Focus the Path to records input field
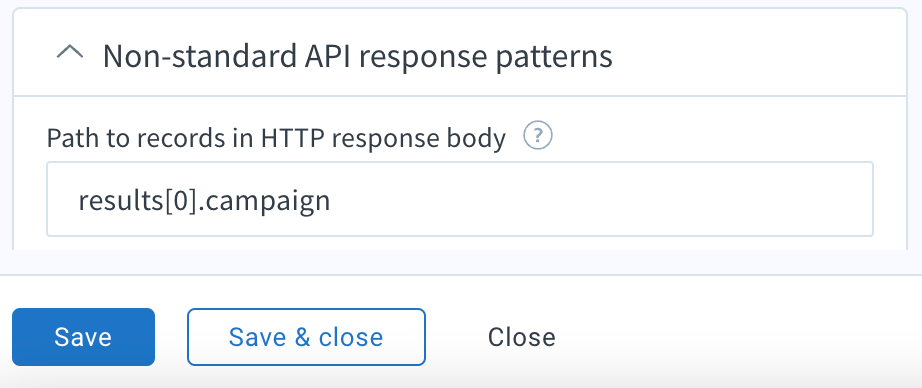Viewport: 922px width, 388px height. tap(460, 199)
